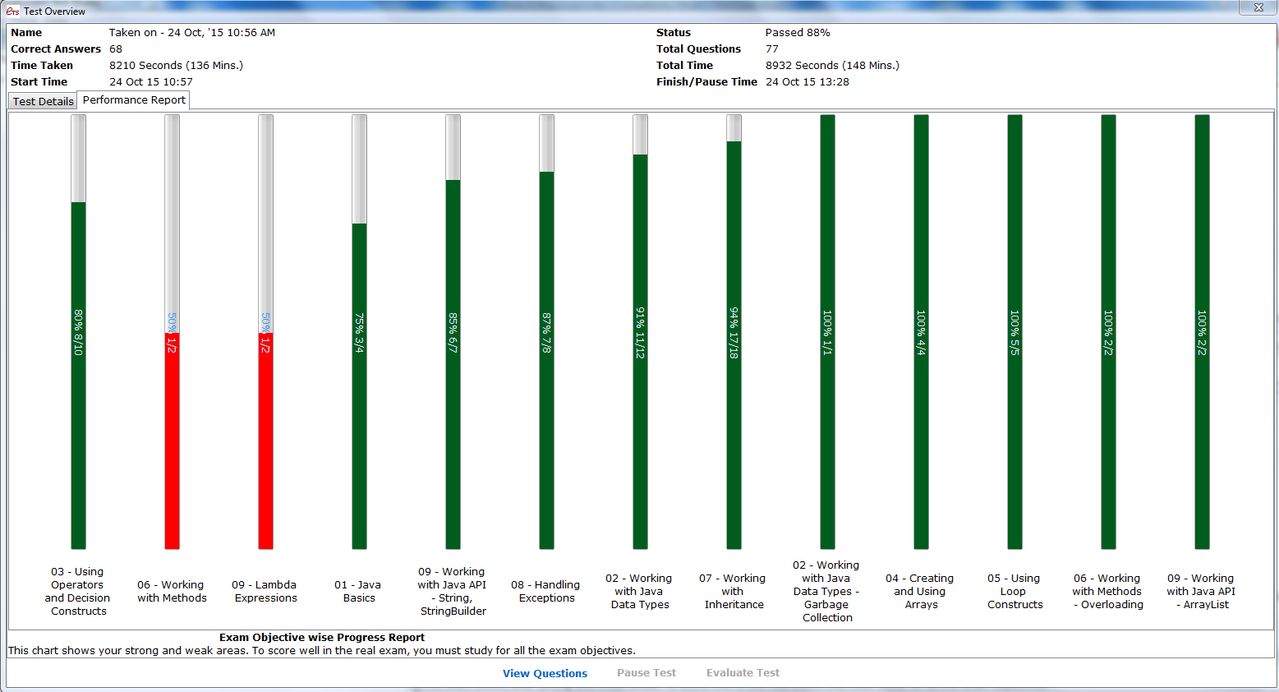Click the '8932 Seconds (148 Mins.)' total time value
Screen dimensions: 1279x692
coord(832,65)
